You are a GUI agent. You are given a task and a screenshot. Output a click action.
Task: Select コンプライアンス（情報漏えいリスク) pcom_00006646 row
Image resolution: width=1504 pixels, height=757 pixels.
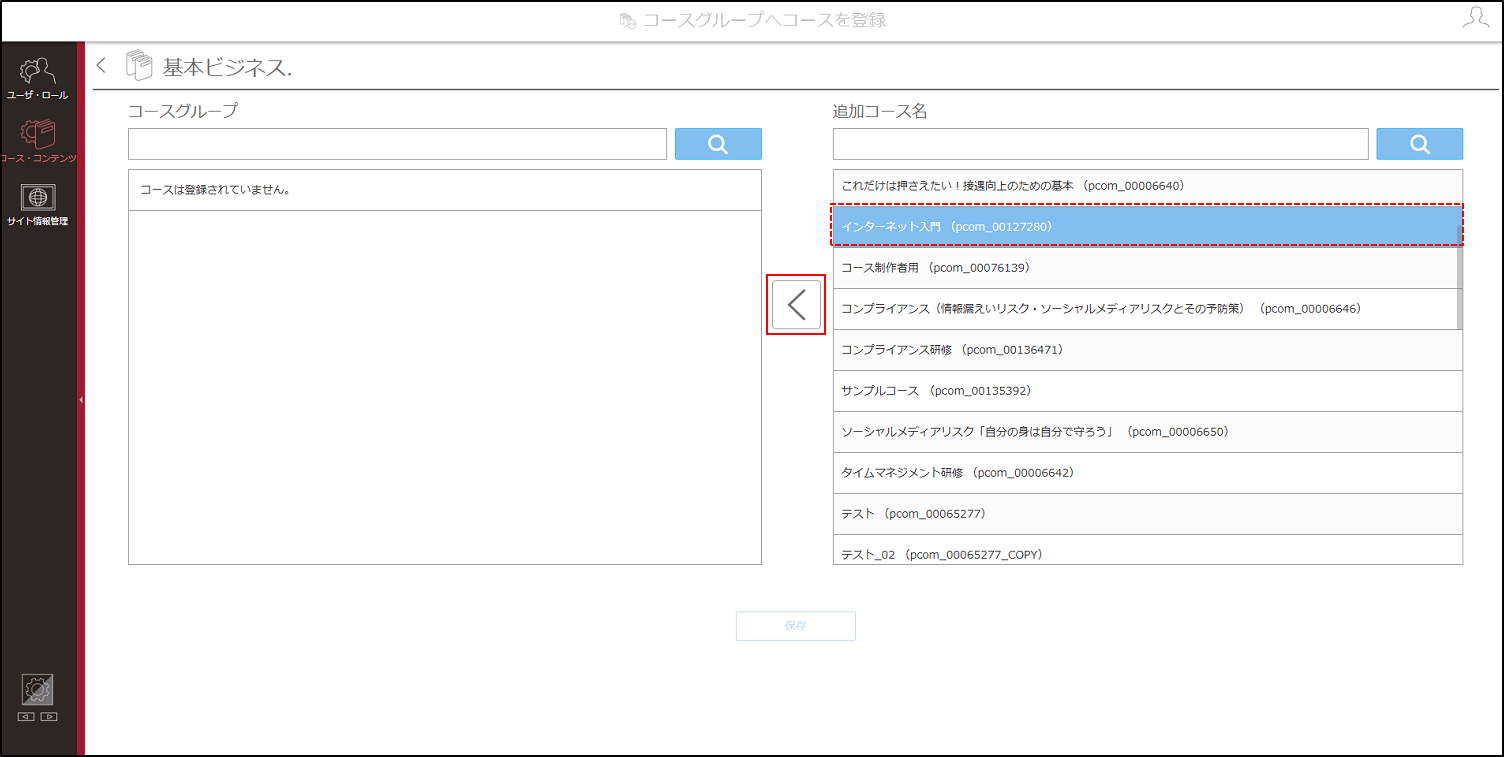tap(1147, 309)
